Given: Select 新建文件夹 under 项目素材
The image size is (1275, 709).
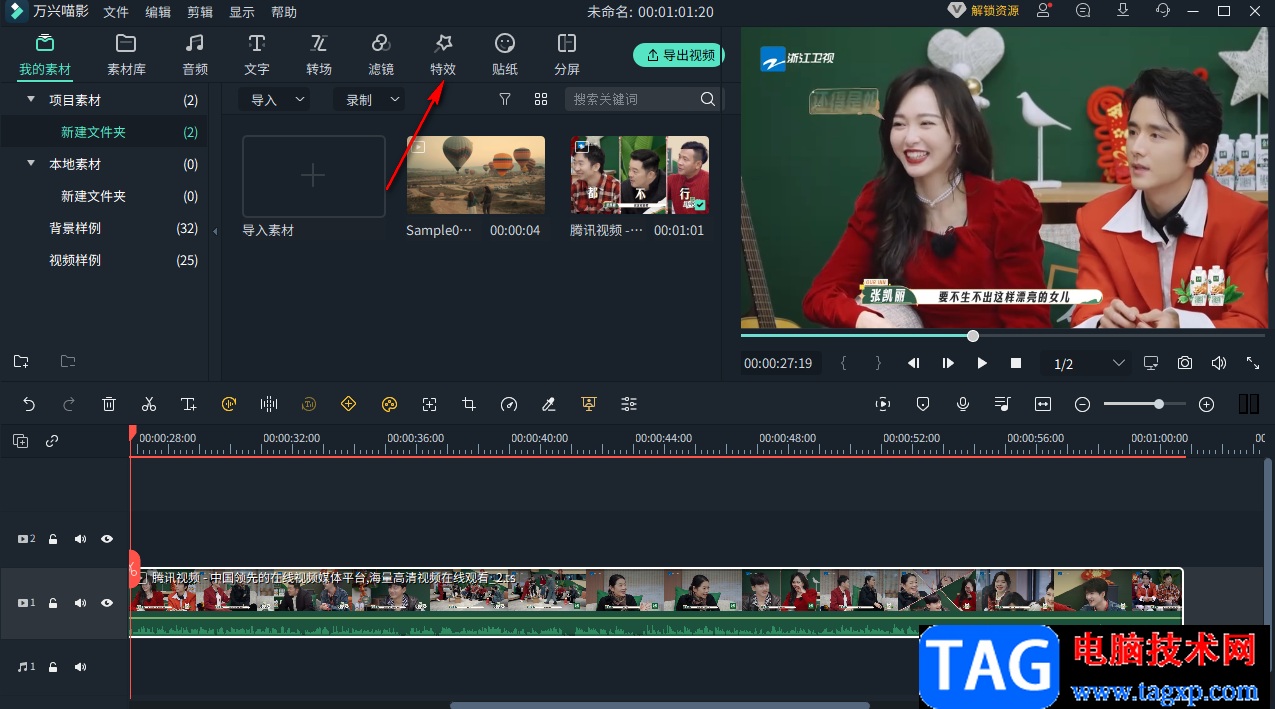Looking at the screenshot, I should point(104,132).
